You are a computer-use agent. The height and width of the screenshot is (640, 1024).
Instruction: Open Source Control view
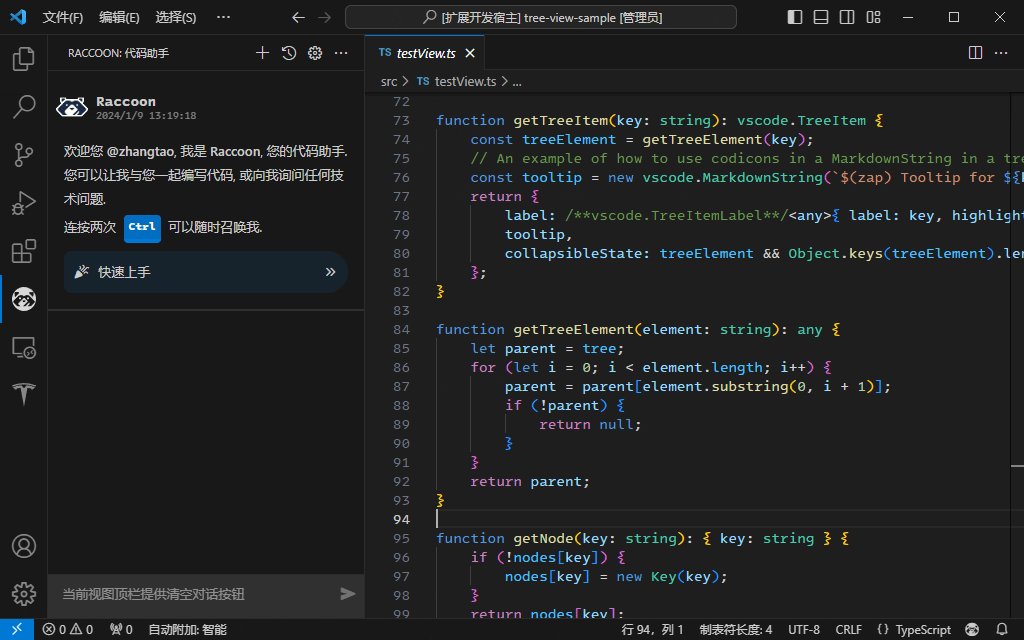click(23, 154)
